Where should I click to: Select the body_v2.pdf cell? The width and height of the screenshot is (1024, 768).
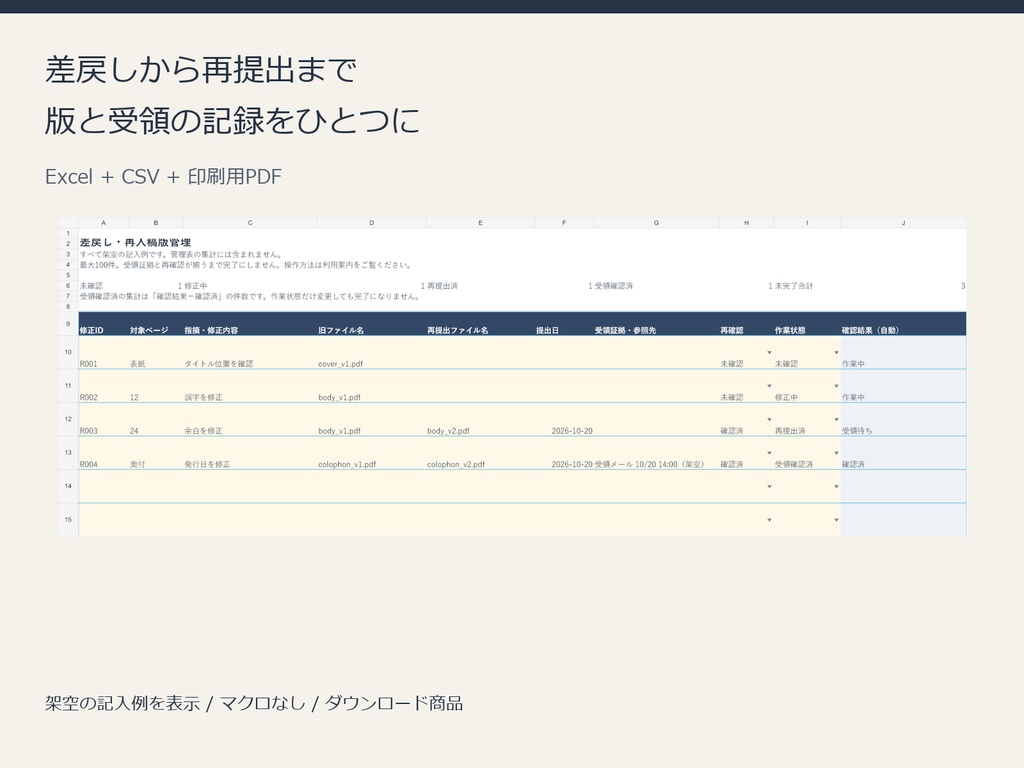(481, 420)
